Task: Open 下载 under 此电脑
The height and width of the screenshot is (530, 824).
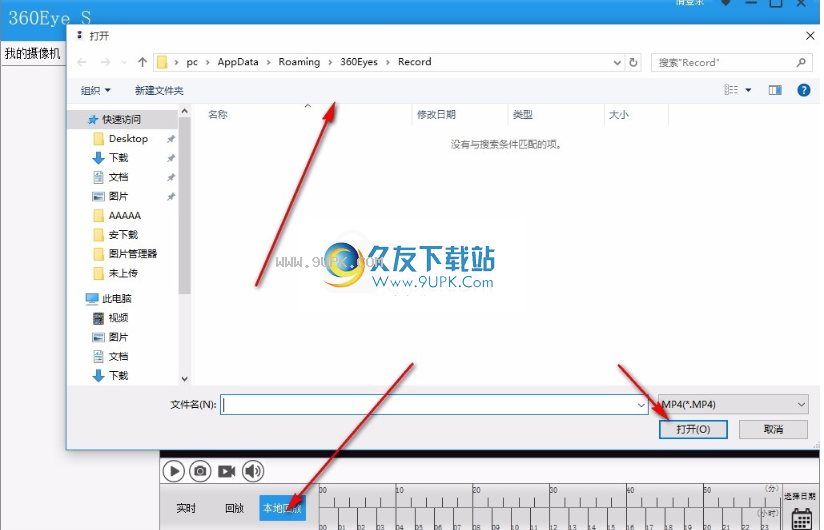Action: pos(119,376)
